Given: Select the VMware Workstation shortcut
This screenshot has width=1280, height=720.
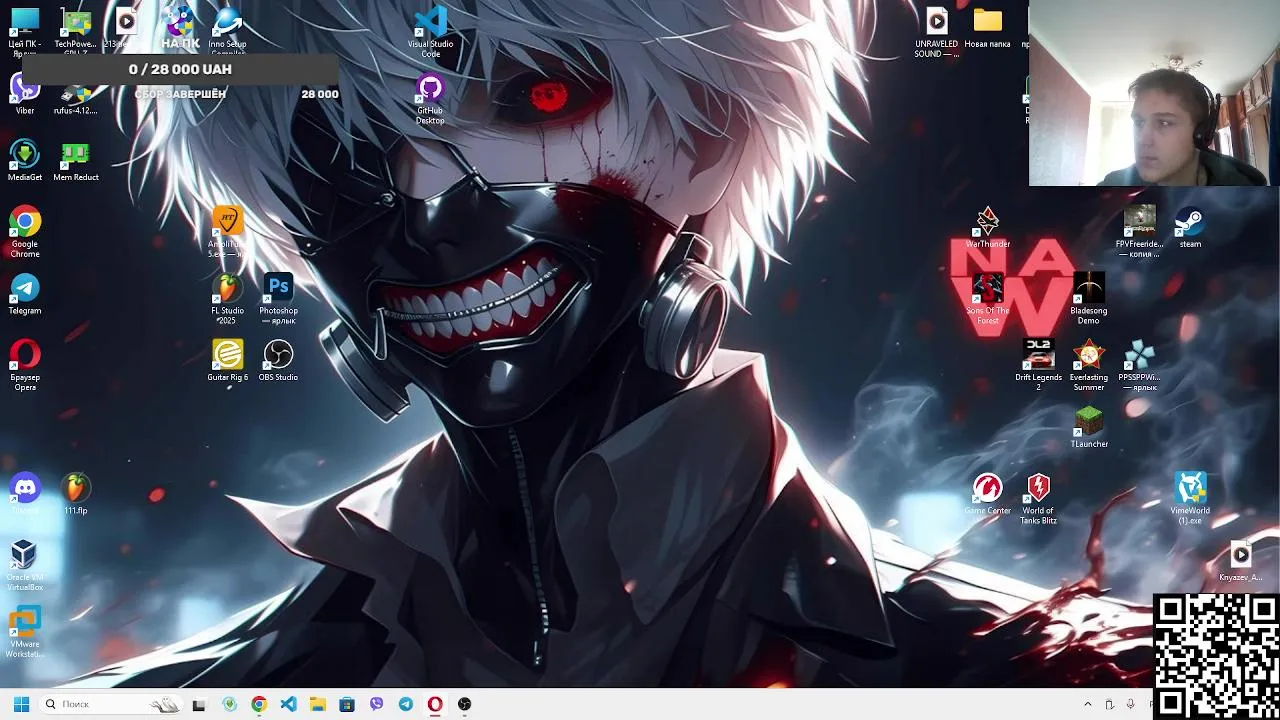Looking at the screenshot, I should click(25, 632).
